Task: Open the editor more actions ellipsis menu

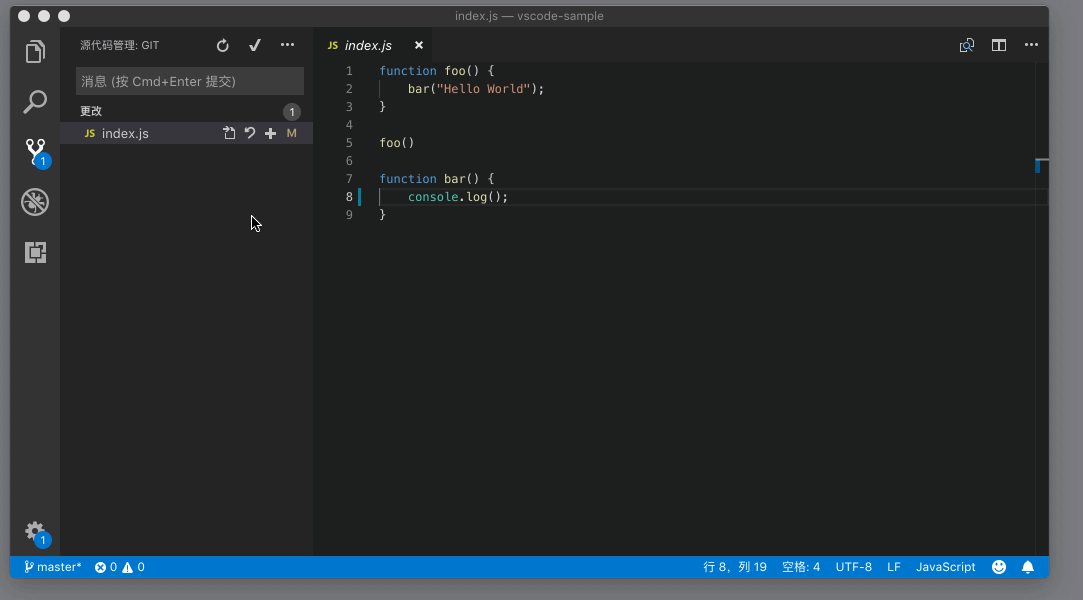Action: [x=1030, y=45]
